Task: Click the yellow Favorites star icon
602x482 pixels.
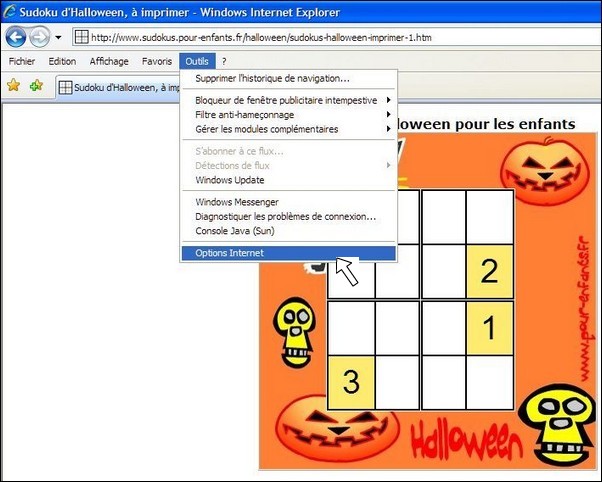Action: click(x=13, y=85)
